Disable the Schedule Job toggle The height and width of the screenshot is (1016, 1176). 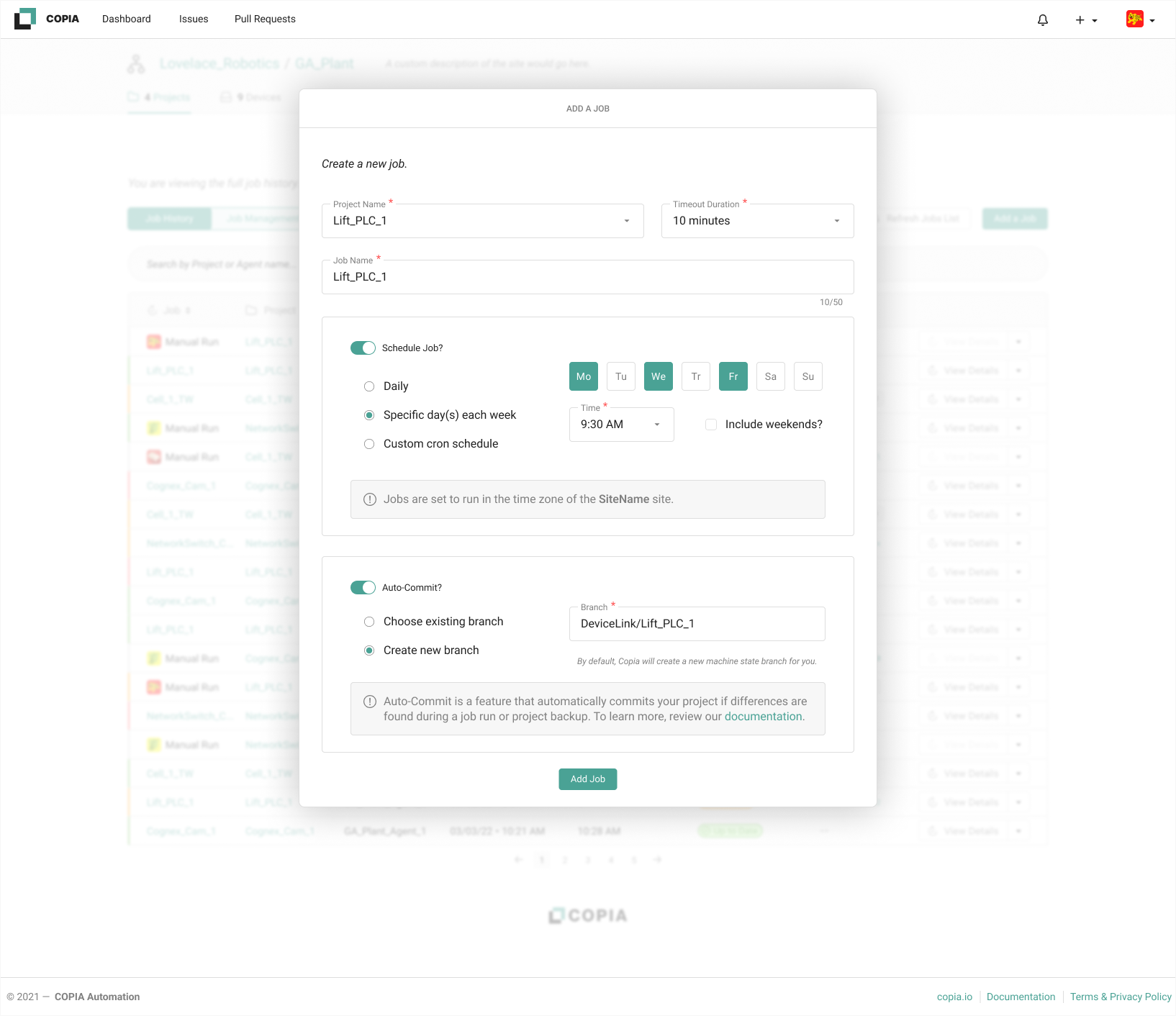pos(363,348)
